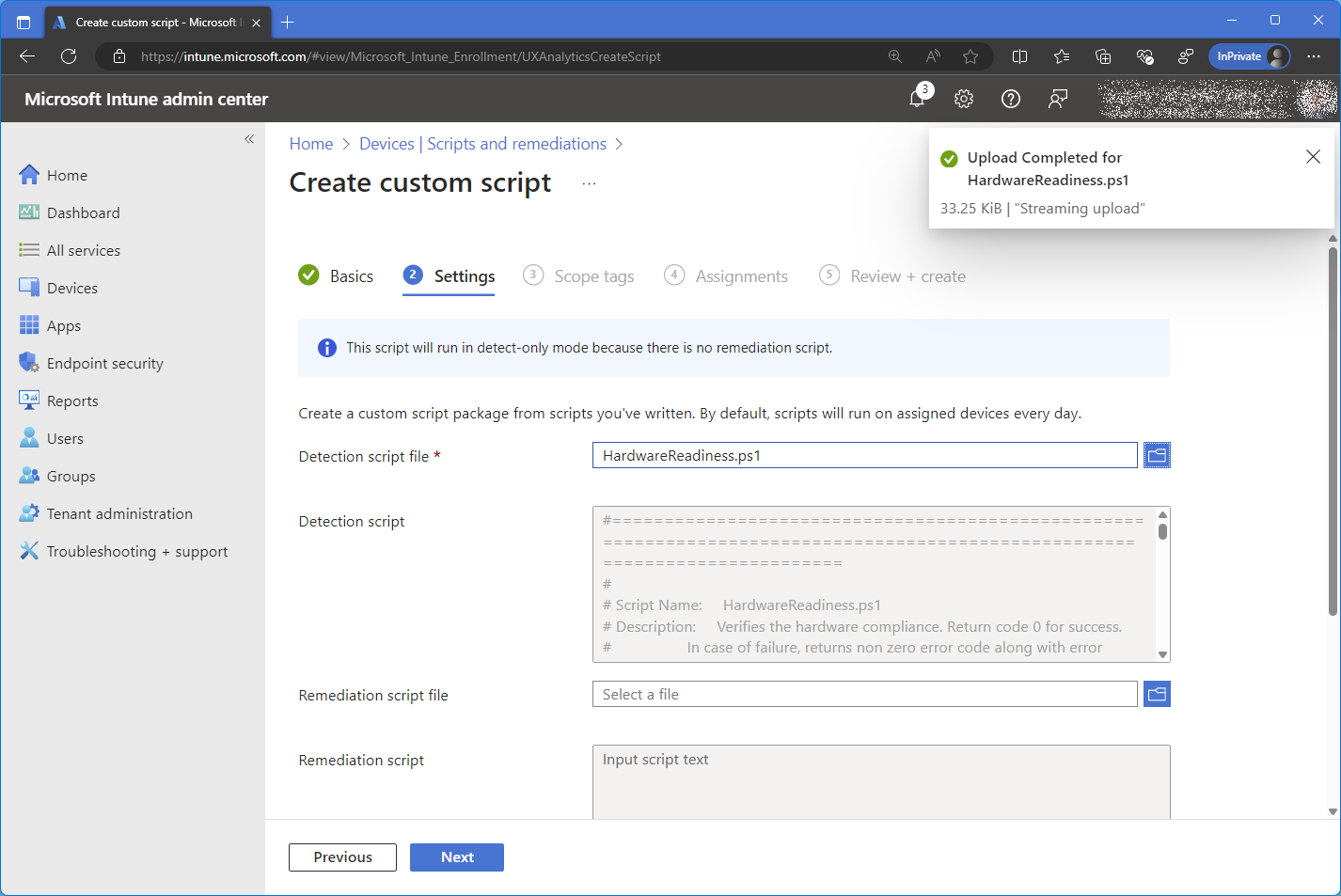Screen dimensions: 1341x896
Task: Open the browser Settings and more menu
Action: point(1314,56)
